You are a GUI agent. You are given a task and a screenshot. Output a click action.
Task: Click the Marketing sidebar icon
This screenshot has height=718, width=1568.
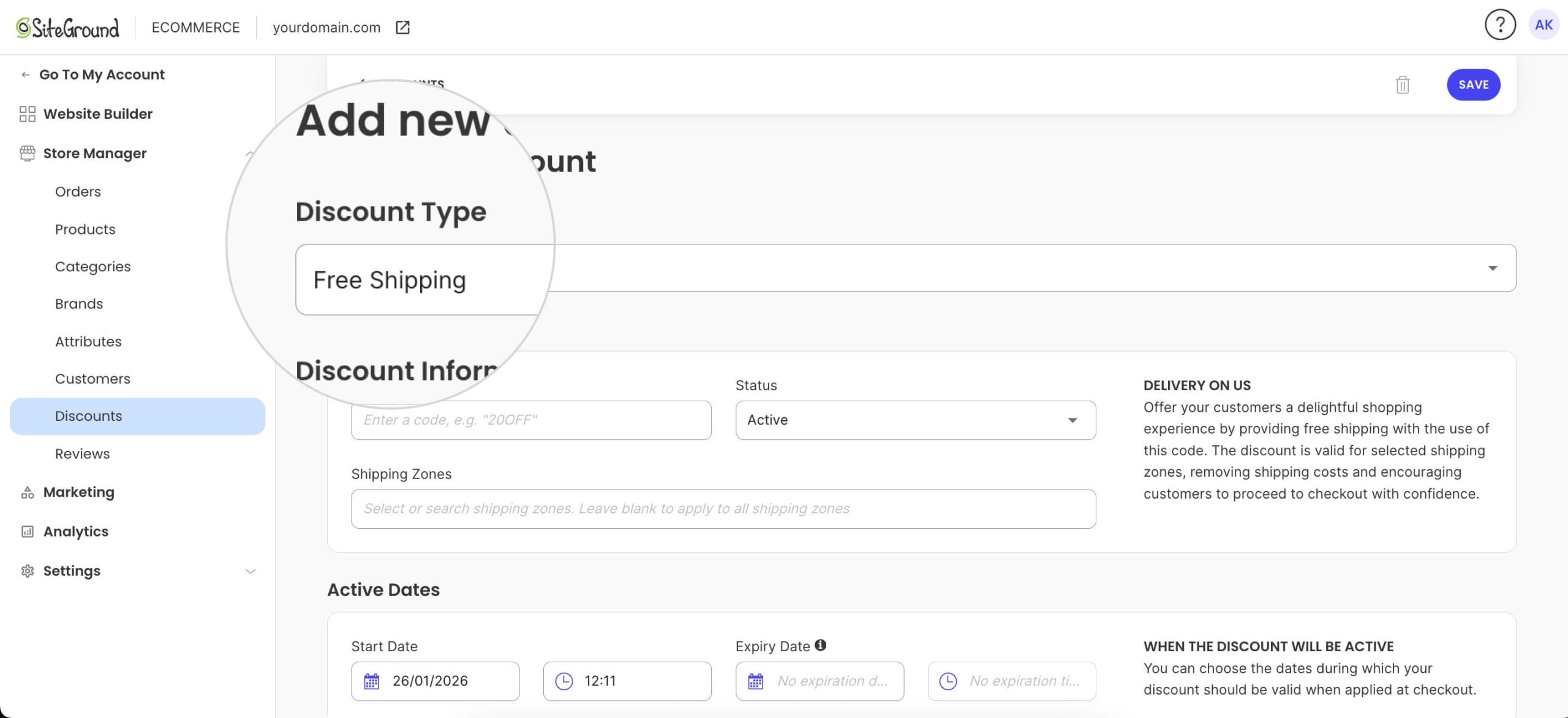pyautogui.click(x=28, y=492)
